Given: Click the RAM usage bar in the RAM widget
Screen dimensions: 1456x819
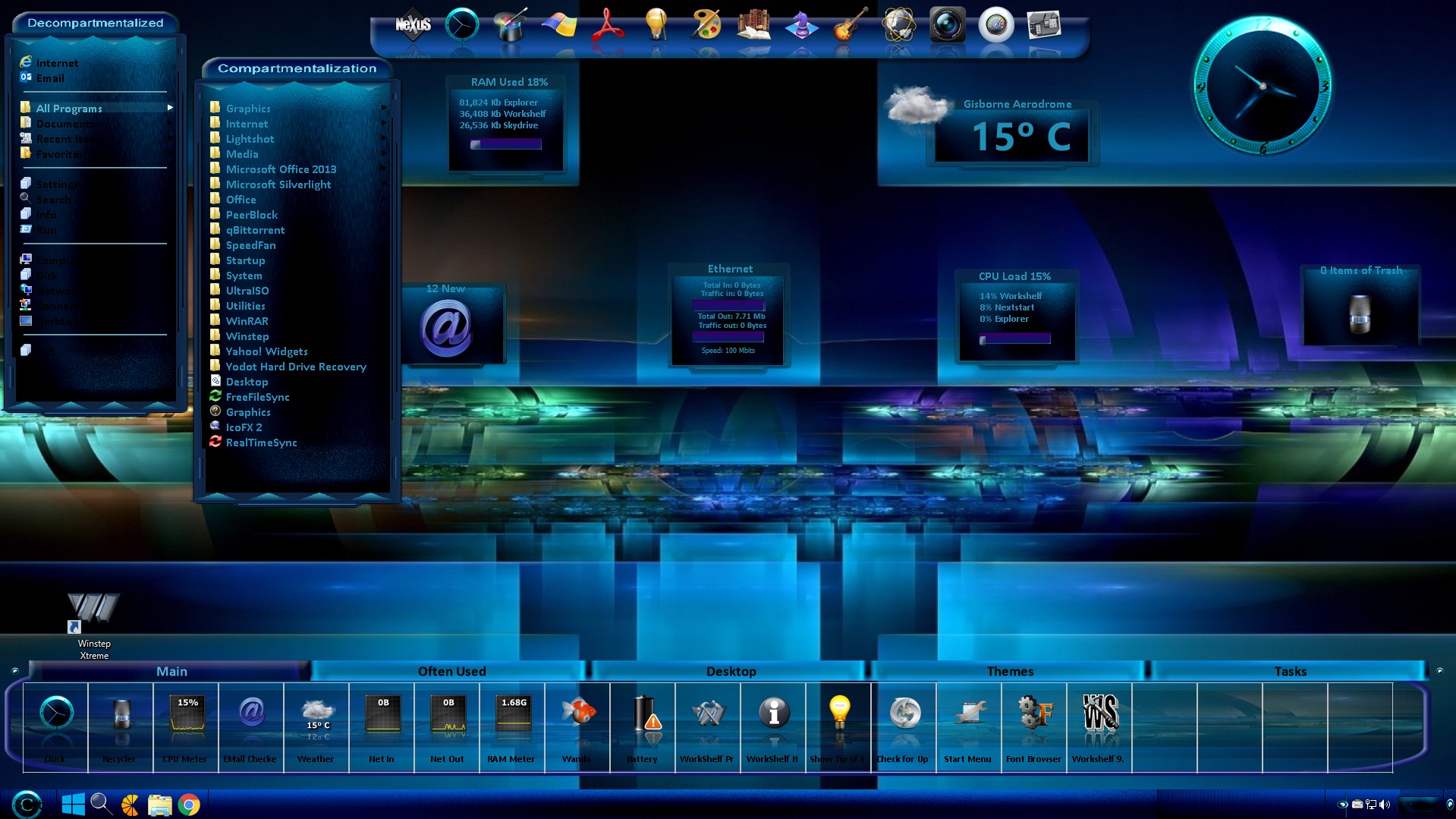Looking at the screenshot, I should (505, 144).
